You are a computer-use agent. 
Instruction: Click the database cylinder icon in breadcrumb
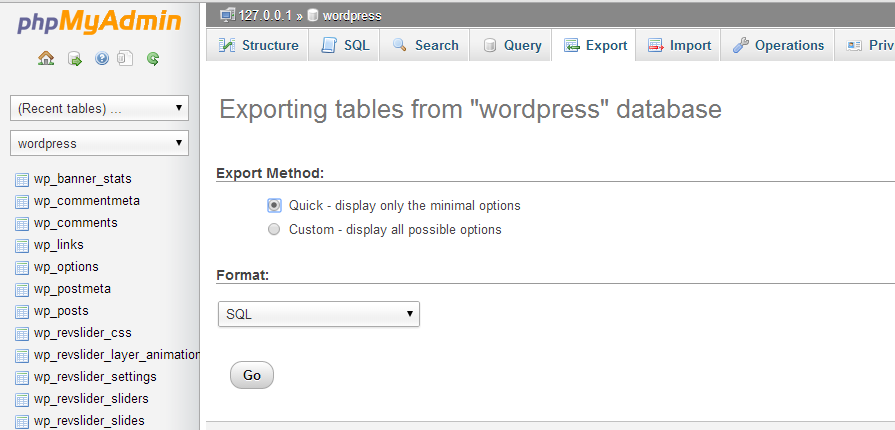coord(312,15)
